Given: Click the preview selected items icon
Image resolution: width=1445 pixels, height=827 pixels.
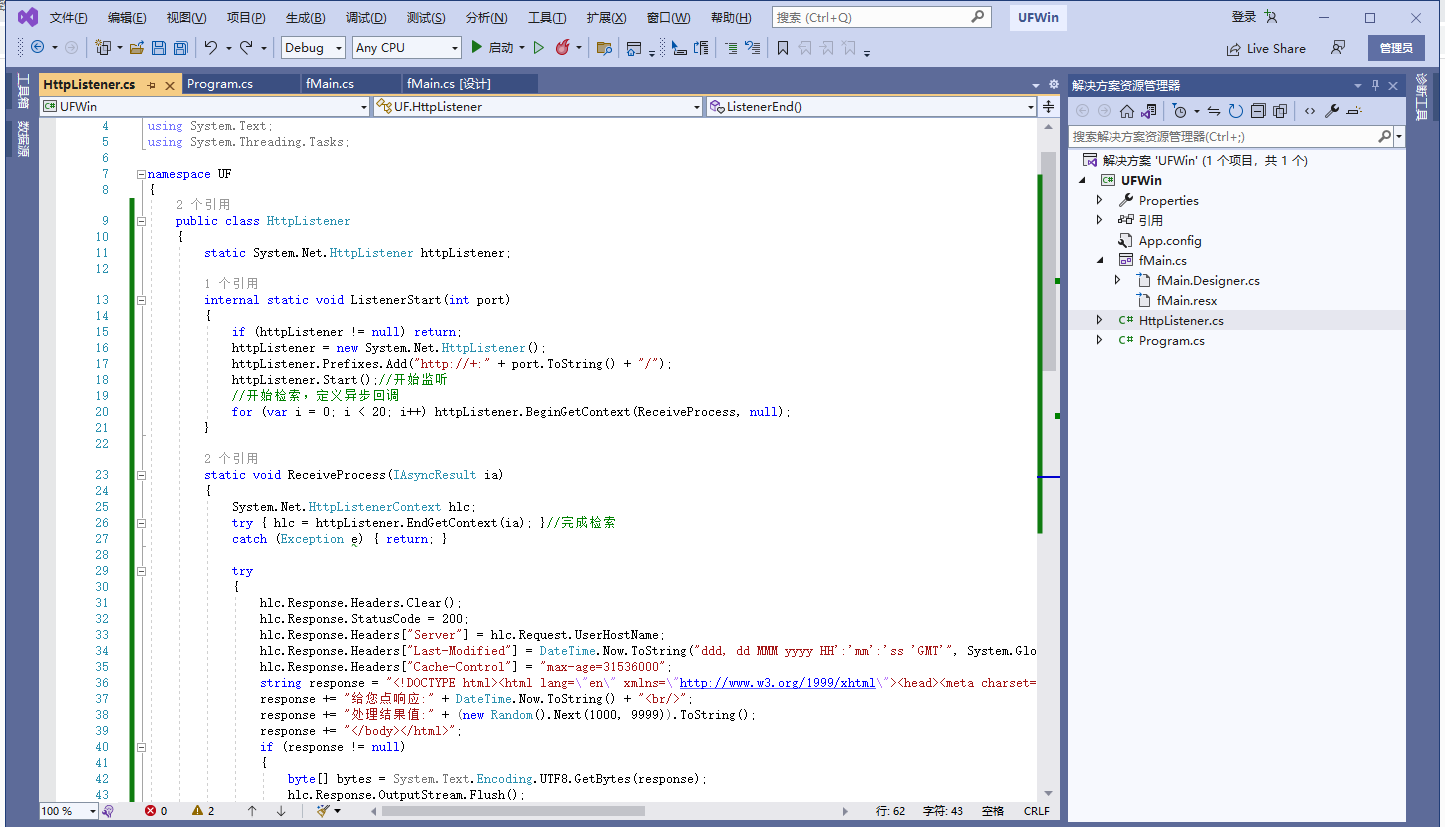Looking at the screenshot, I should click(x=1354, y=111).
